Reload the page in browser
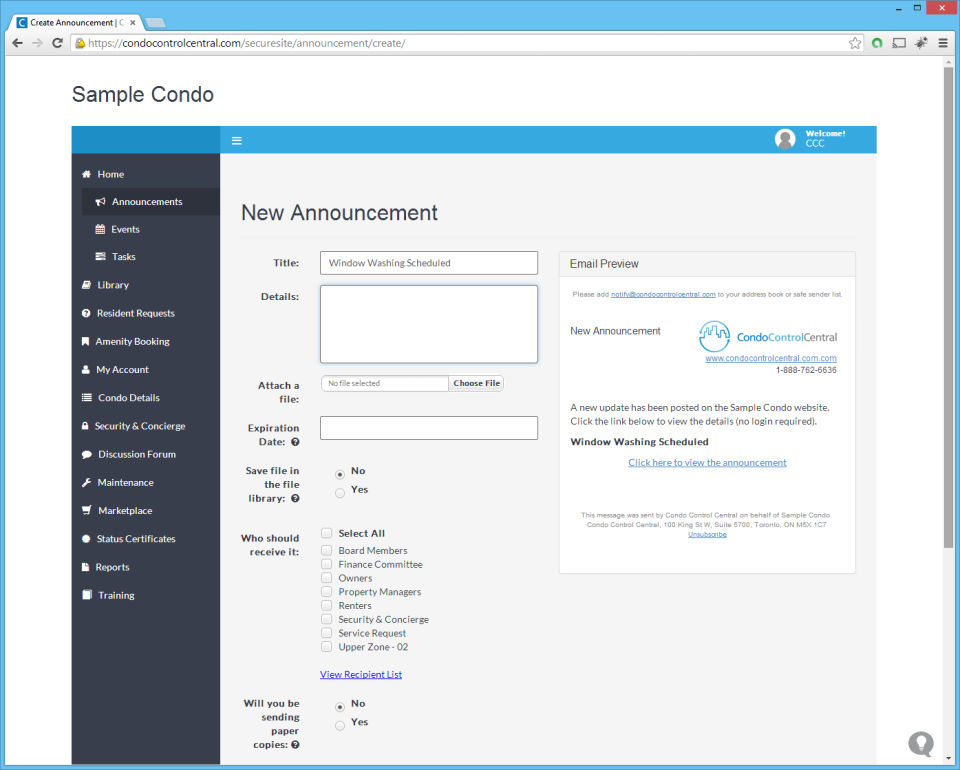 pos(57,43)
